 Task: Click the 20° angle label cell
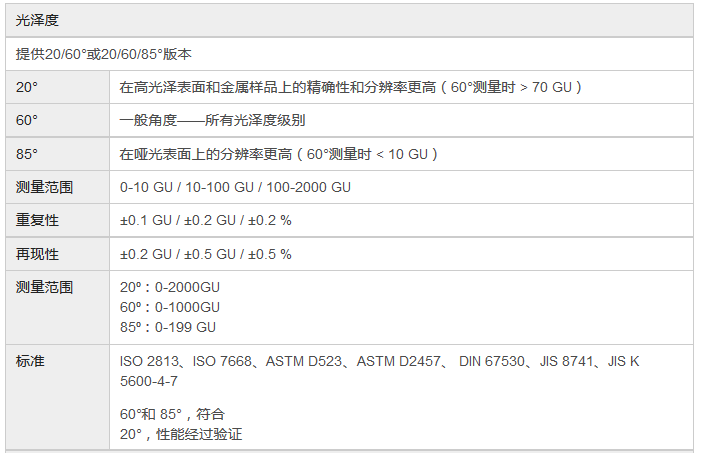pos(27,87)
